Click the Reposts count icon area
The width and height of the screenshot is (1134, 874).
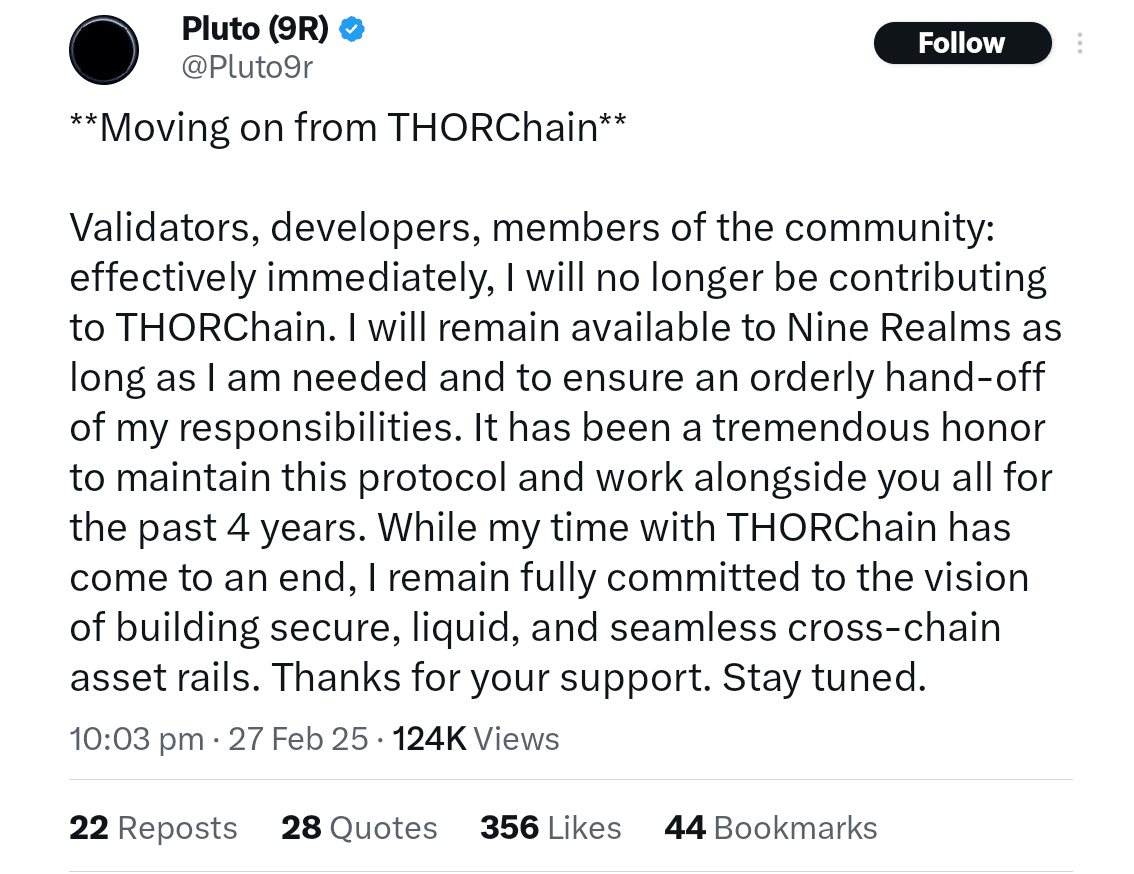pos(153,827)
